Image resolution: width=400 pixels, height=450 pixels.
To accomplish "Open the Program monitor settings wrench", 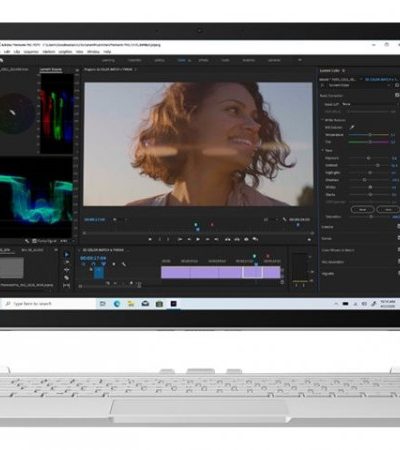I will click(x=284, y=219).
